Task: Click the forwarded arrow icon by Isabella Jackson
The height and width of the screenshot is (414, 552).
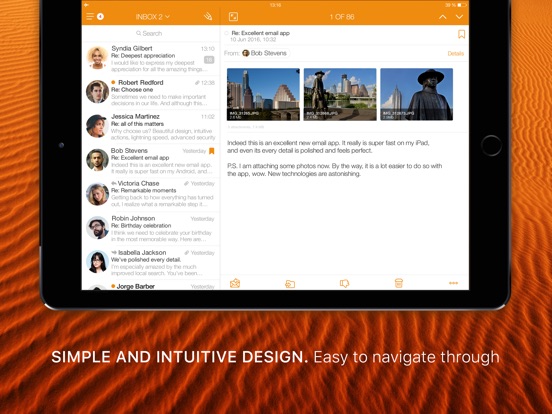Action: pyautogui.click(x=114, y=252)
